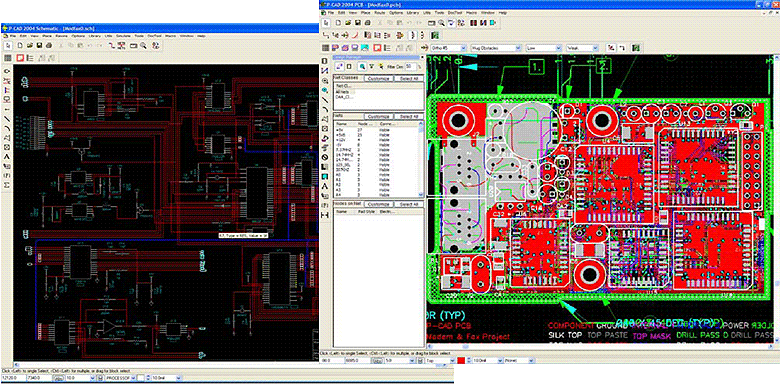Select the keepout prohibition icon in the PCB side toolbar

tap(325, 157)
